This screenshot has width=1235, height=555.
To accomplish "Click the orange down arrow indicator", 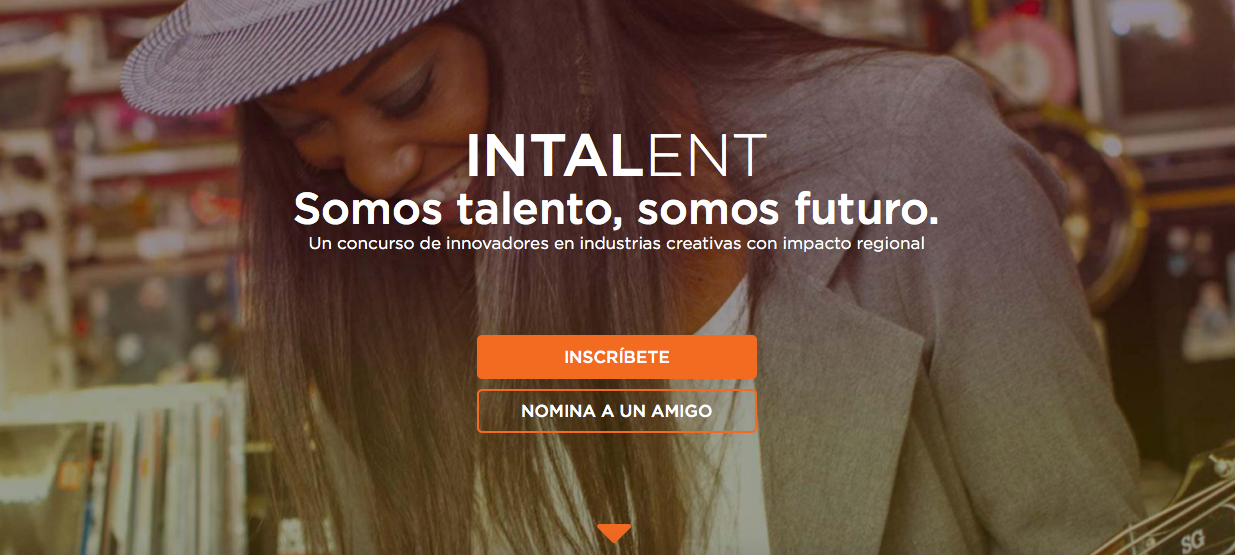I will (614, 533).
